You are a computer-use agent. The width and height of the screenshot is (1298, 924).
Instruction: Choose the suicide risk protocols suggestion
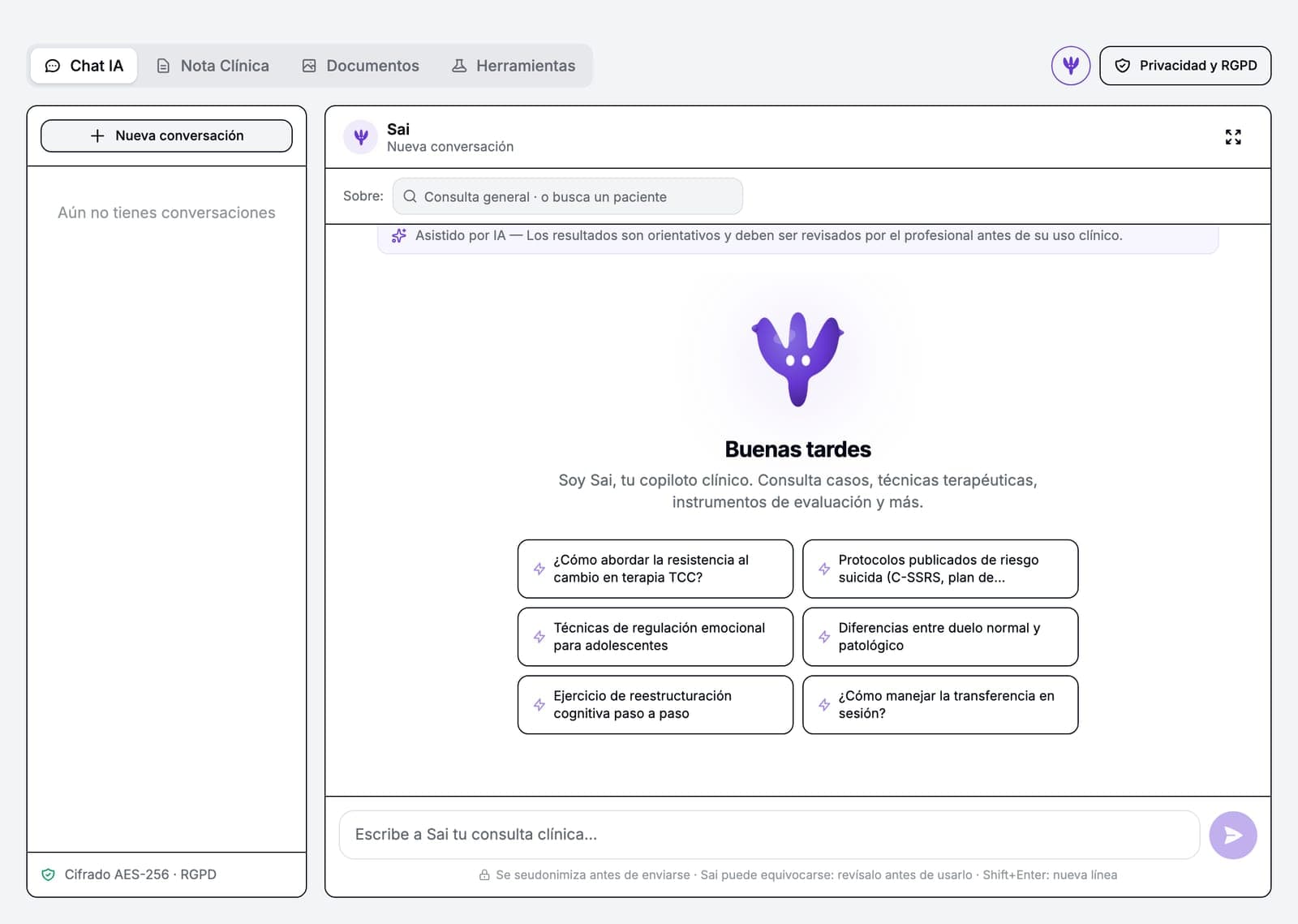[940, 569]
